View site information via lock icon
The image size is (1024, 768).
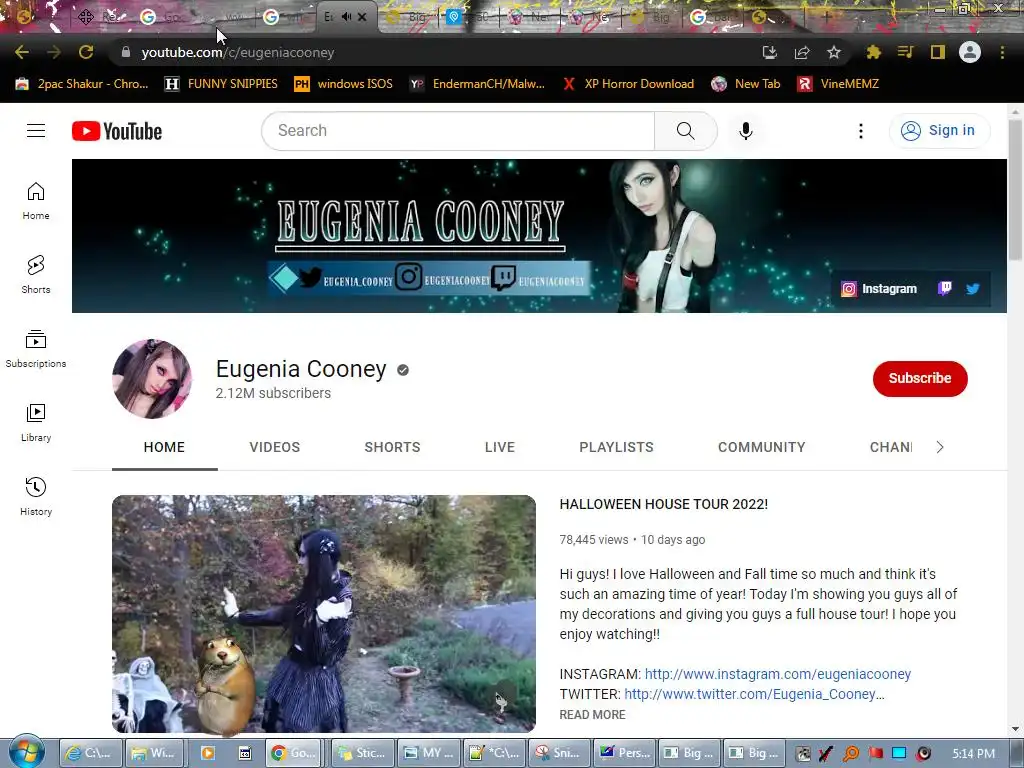(126, 52)
